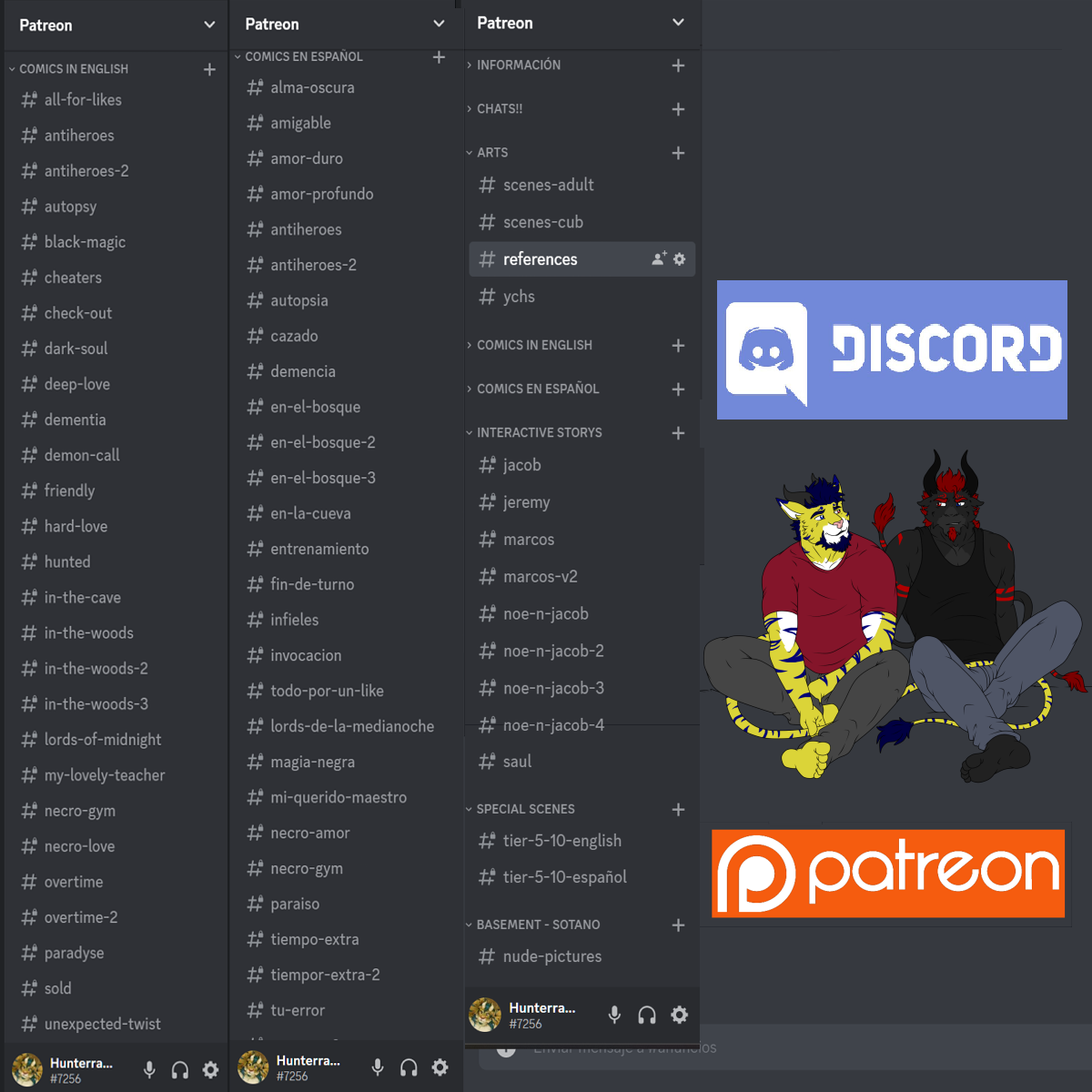Click the Discord logo banner
The image size is (1092, 1092).
click(892, 349)
